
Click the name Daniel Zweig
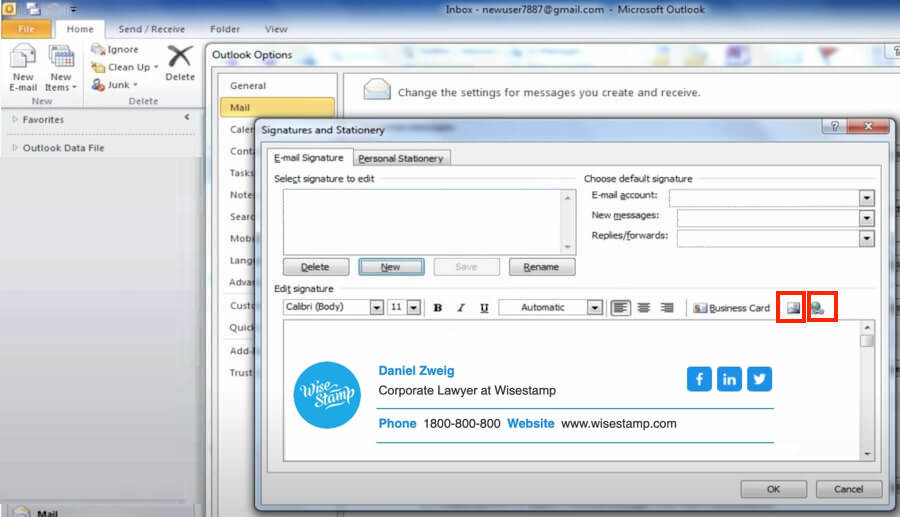tap(416, 371)
